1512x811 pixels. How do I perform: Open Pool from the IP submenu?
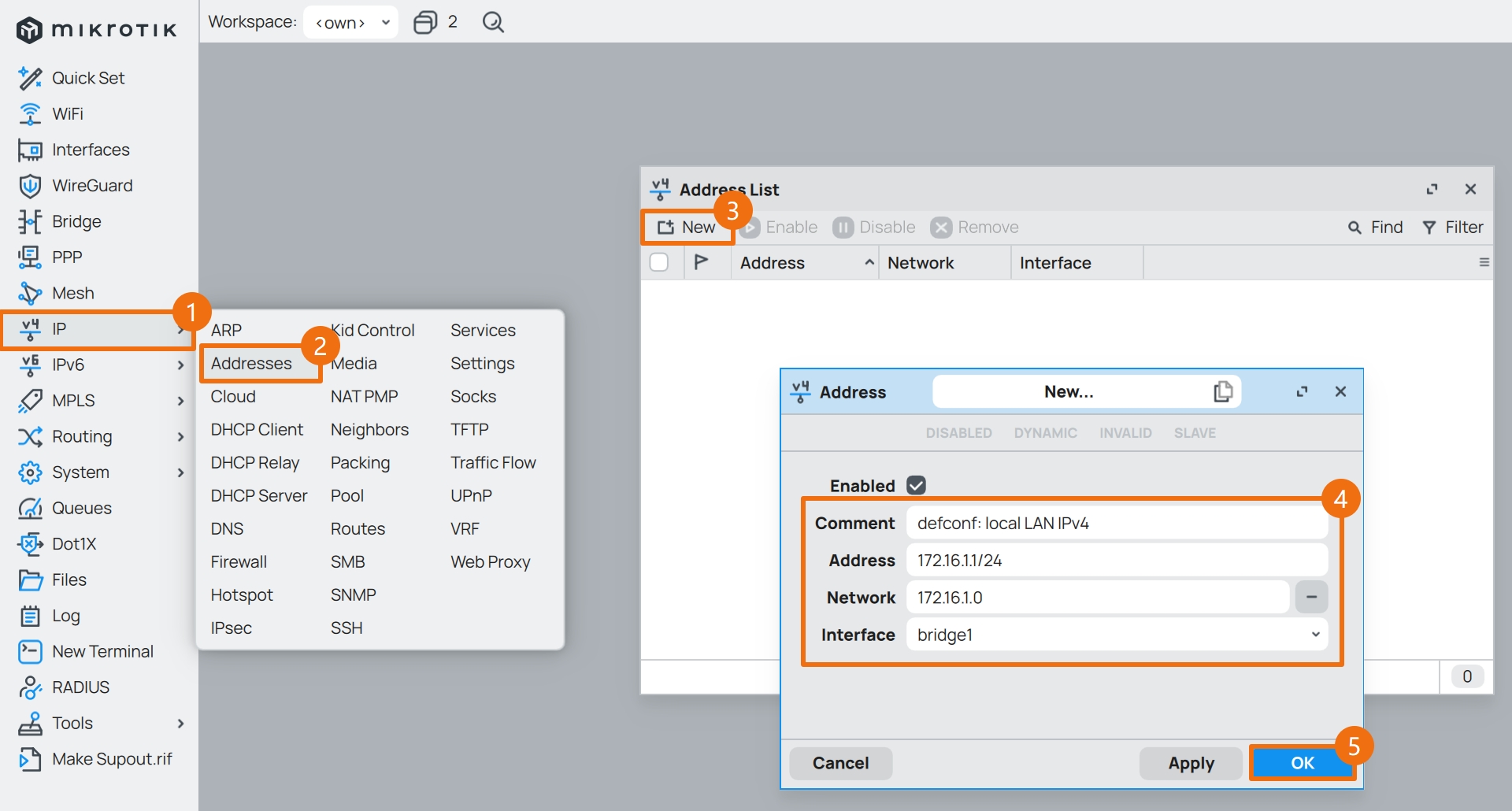point(347,495)
